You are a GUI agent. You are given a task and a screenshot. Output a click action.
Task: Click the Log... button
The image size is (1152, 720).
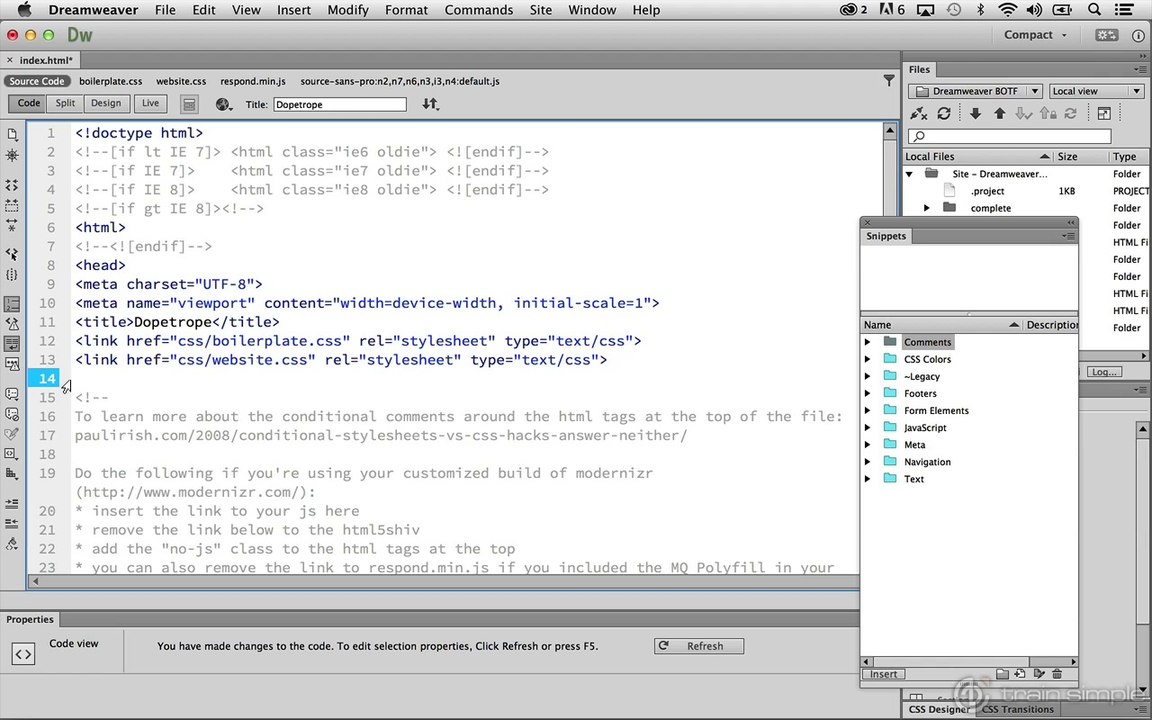(x=1103, y=372)
